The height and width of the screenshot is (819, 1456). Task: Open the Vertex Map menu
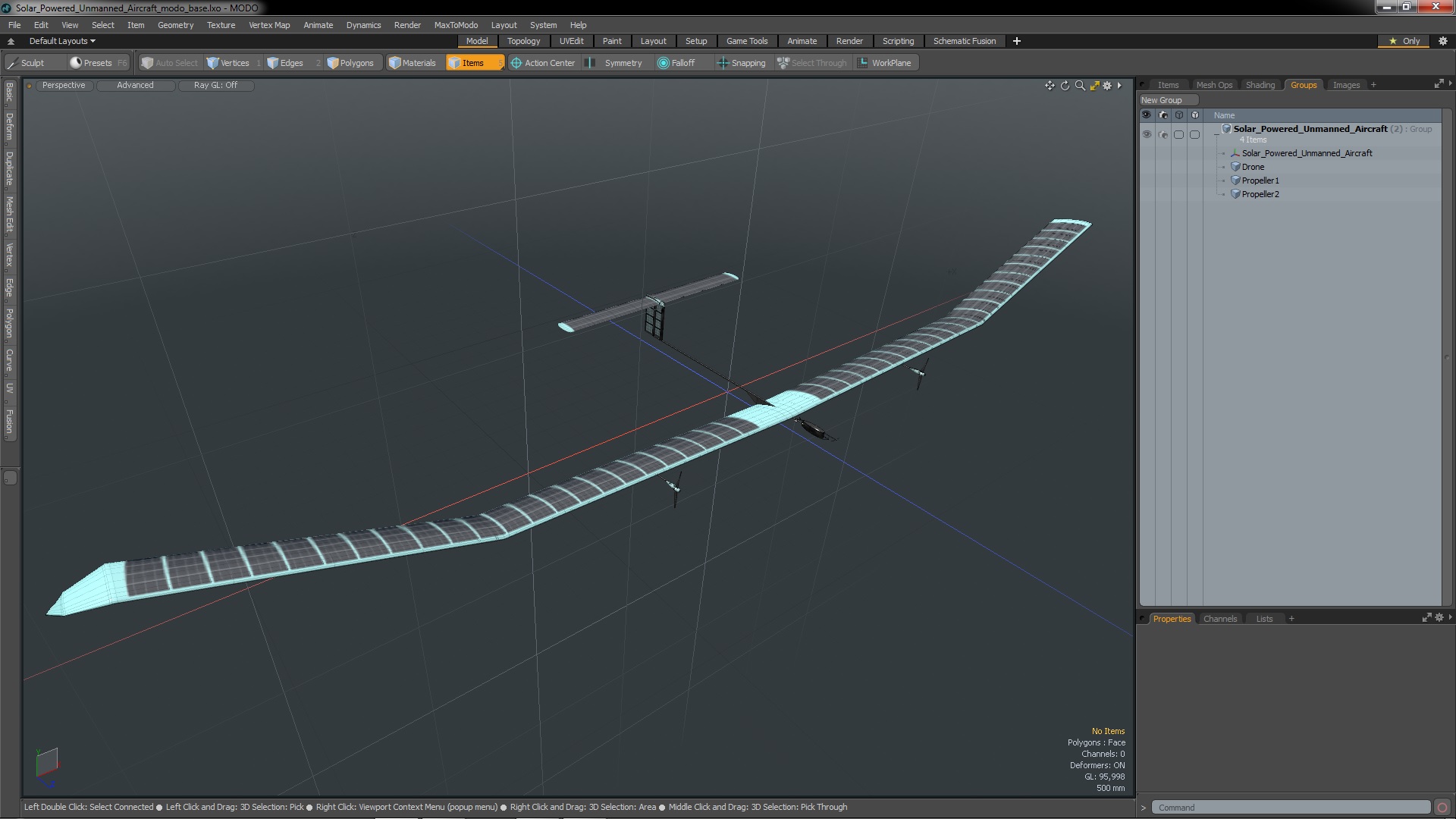tap(269, 25)
